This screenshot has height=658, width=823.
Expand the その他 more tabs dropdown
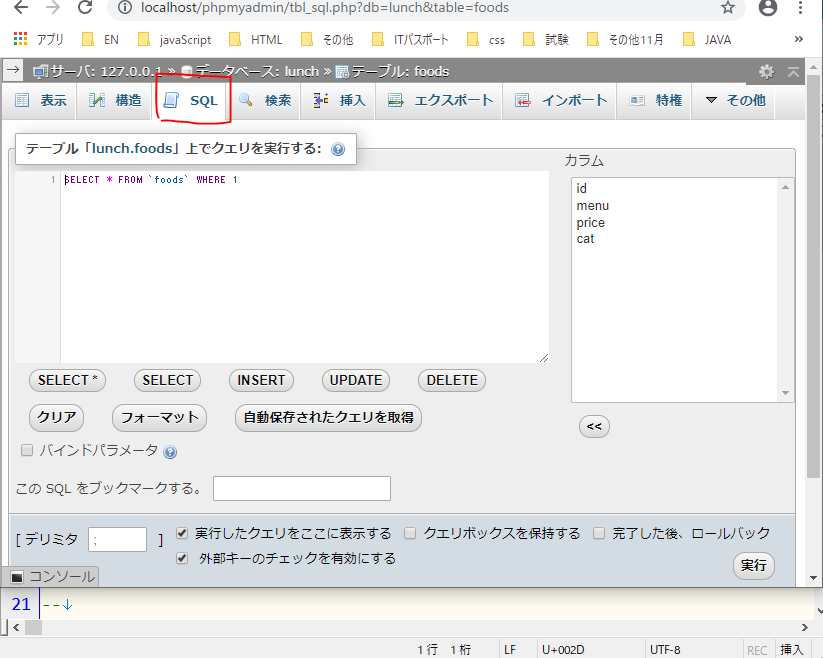click(735, 100)
